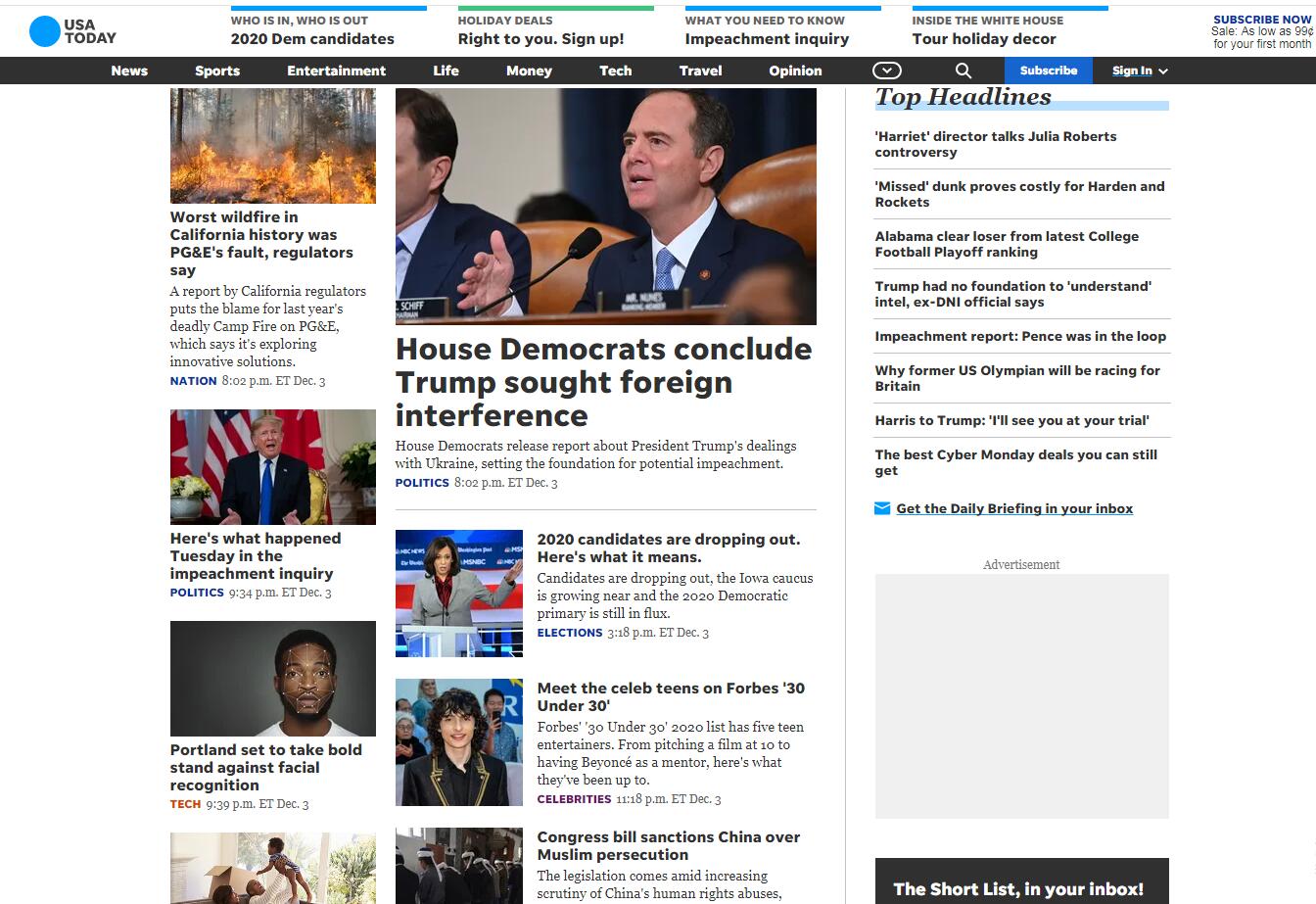The image size is (1316, 904).
Task: Click the blue Subscribe button
Action: [x=1048, y=71]
